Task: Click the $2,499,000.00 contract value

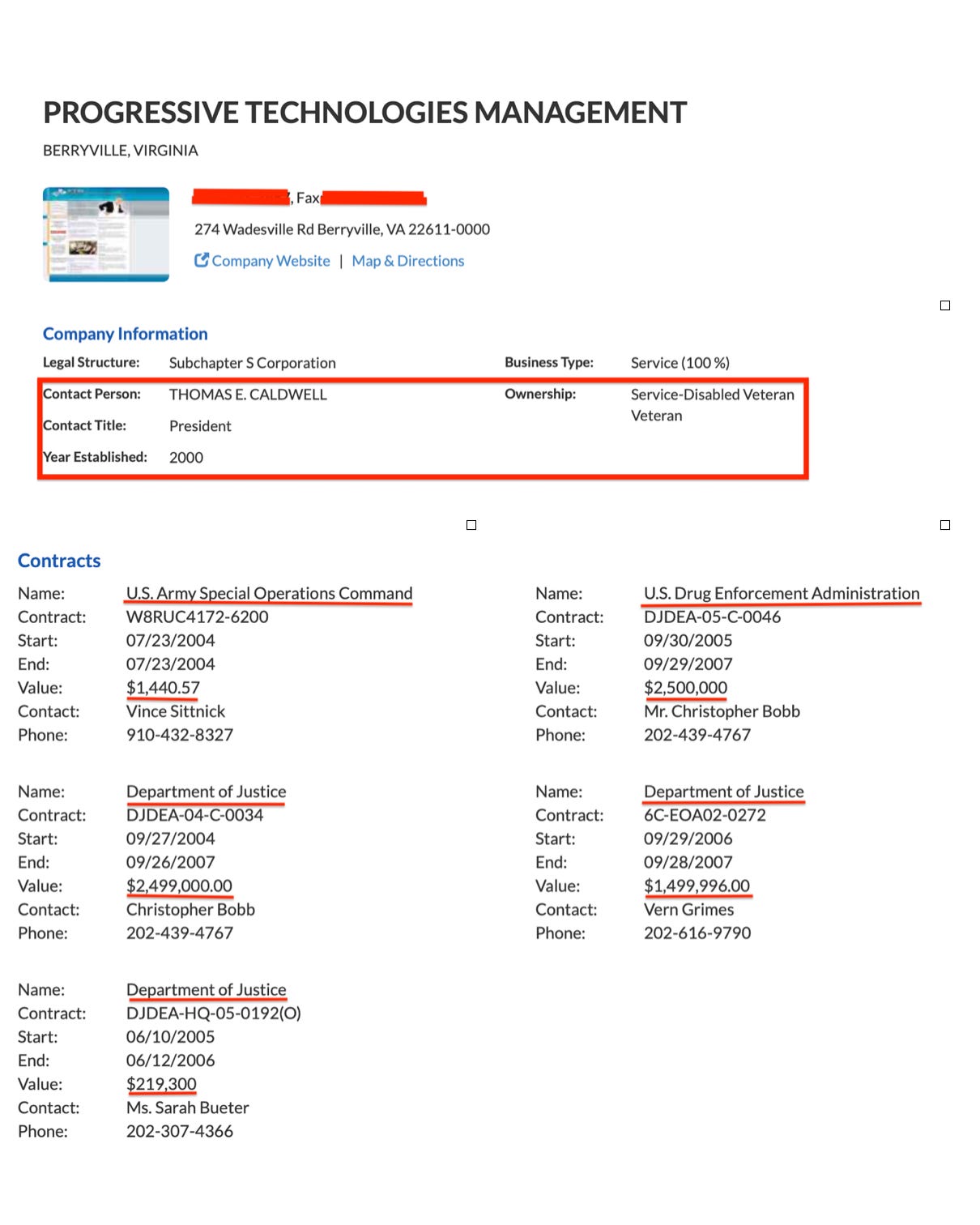Action: click(179, 886)
